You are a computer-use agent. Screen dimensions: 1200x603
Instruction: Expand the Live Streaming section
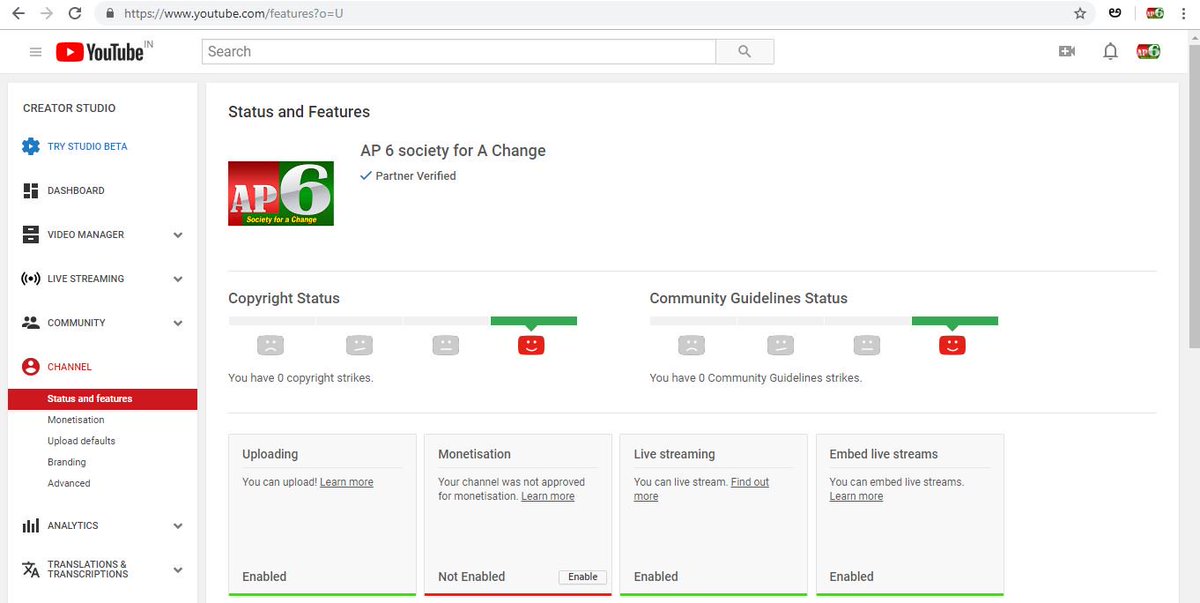click(x=178, y=279)
